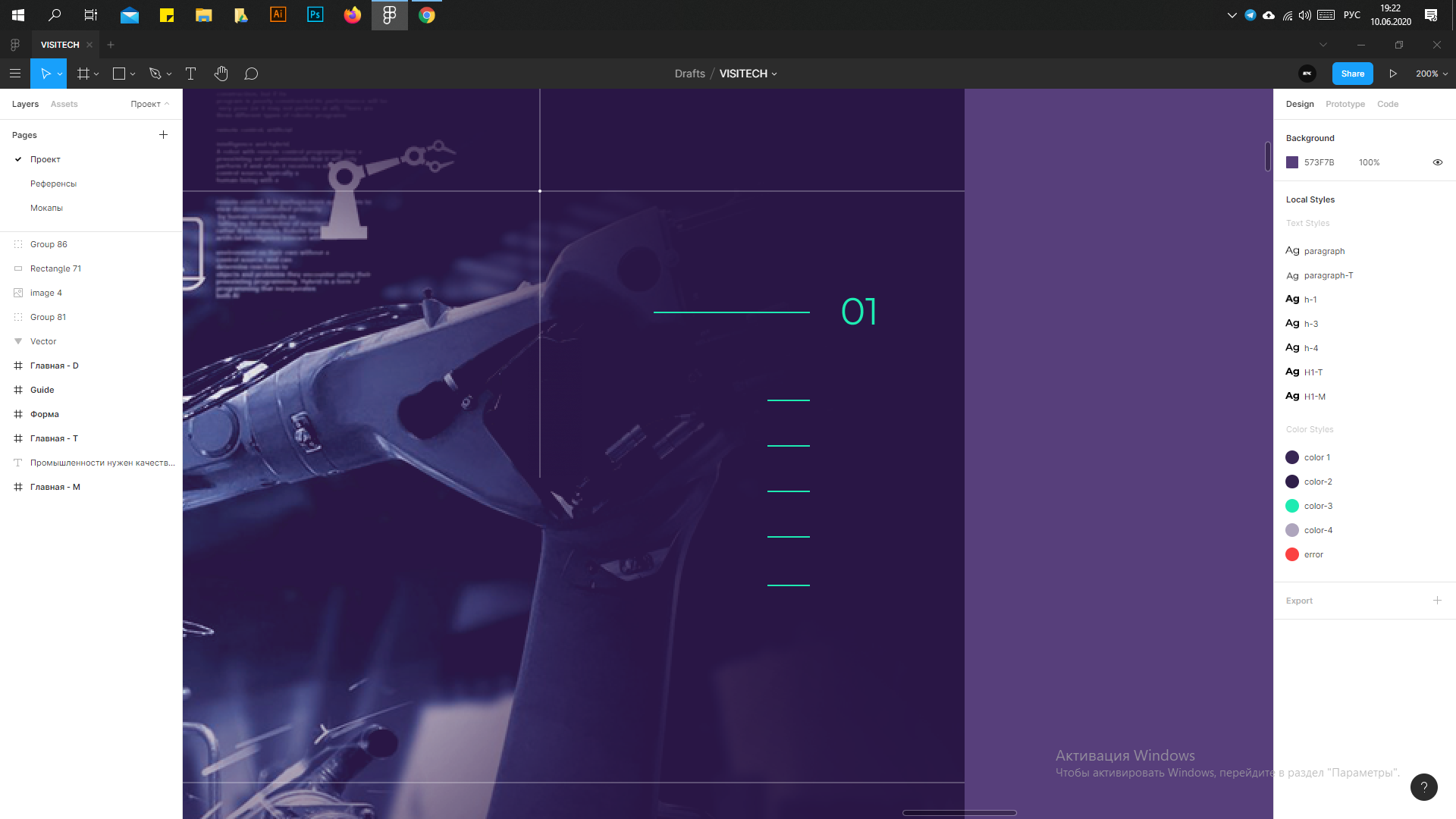
Task: Open Pen tool options dropdown arrow
Action: (169, 74)
